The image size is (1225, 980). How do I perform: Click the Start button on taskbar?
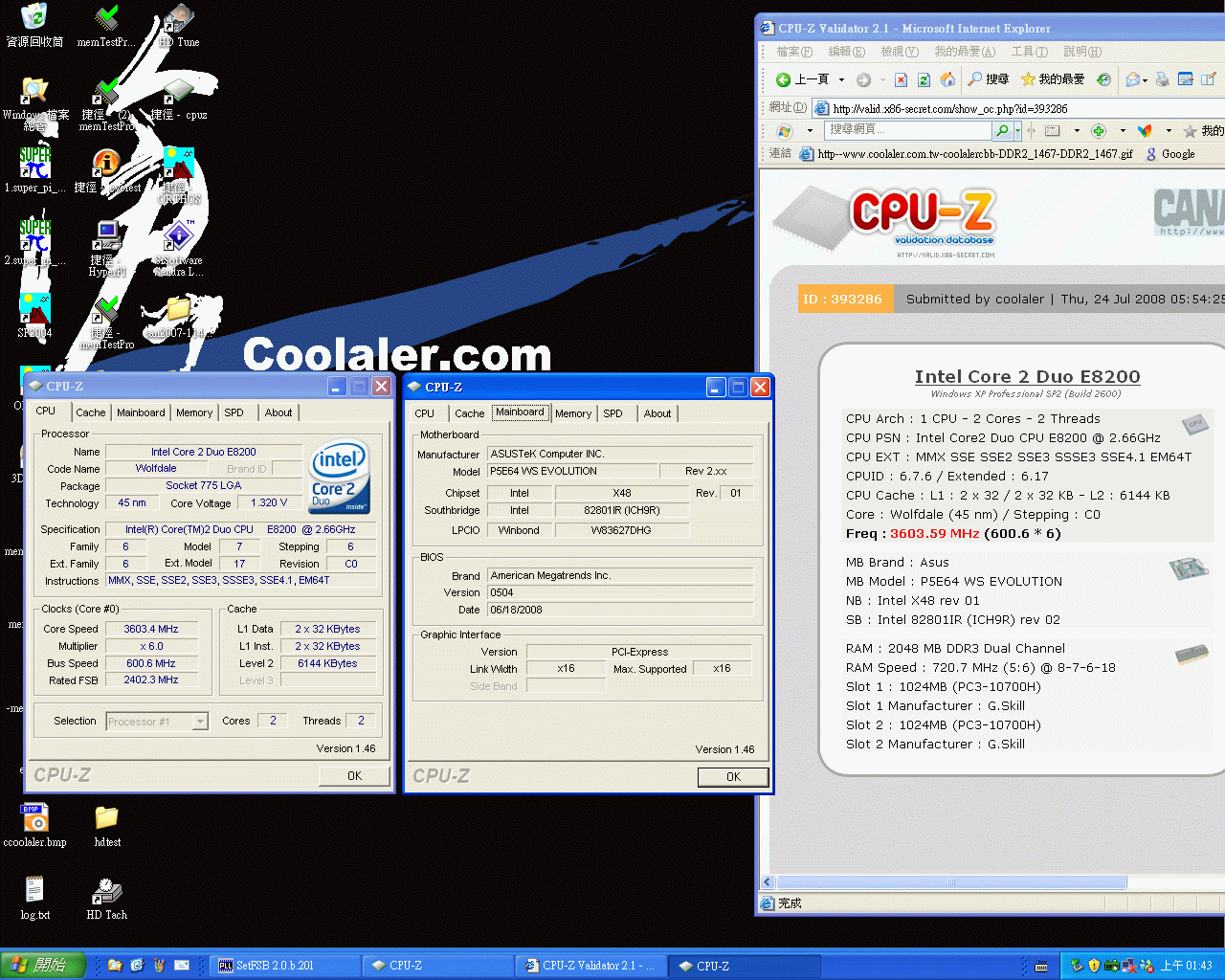[43, 966]
